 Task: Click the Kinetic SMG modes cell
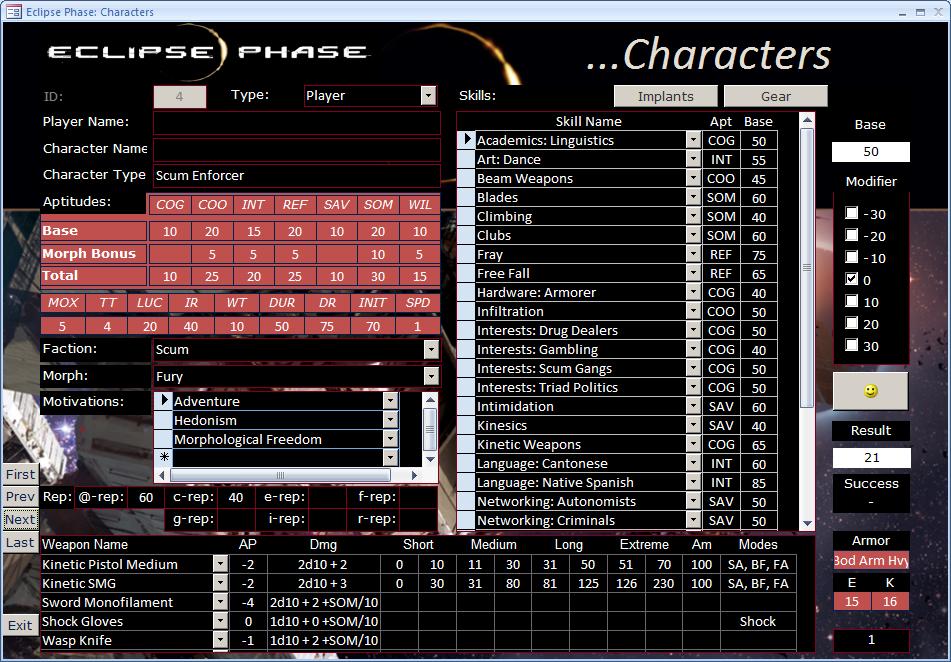coord(758,583)
